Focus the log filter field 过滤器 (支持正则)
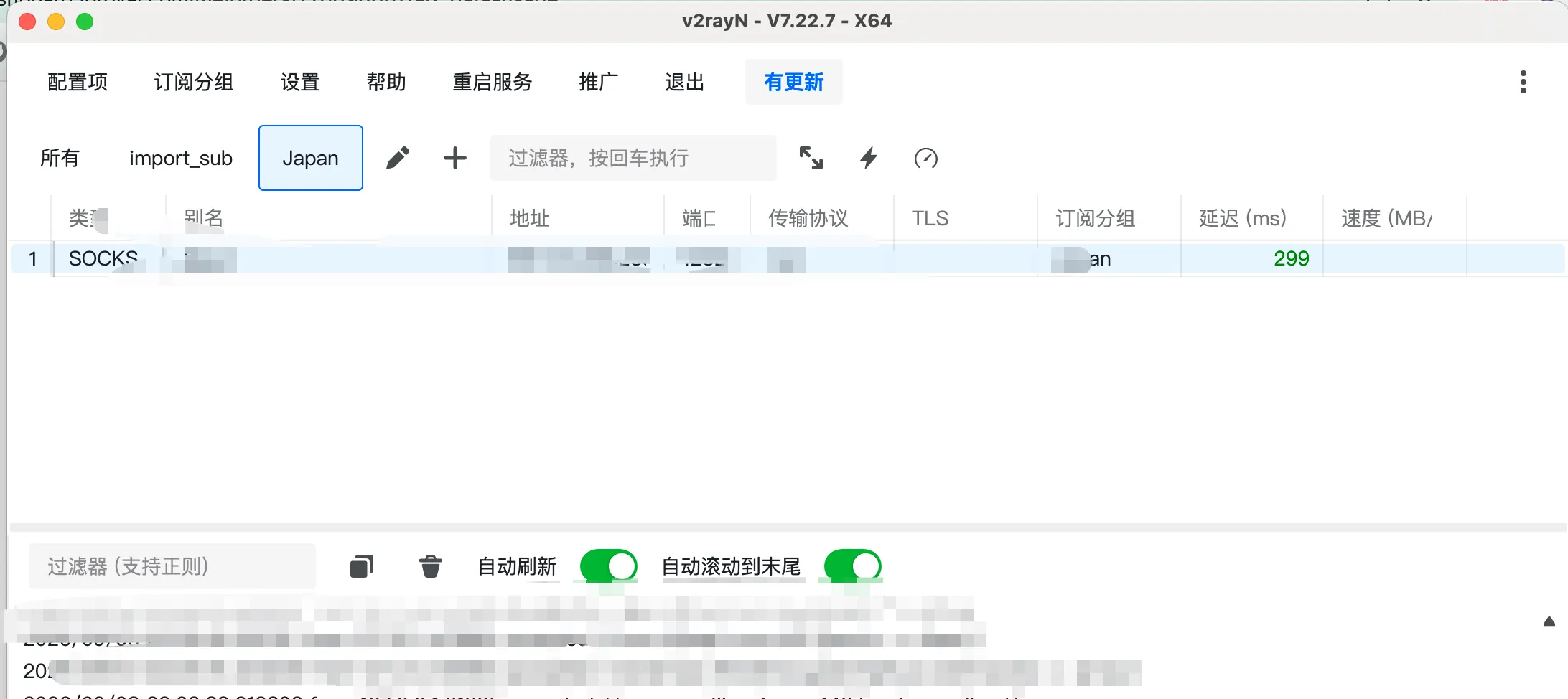 [x=172, y=566]
